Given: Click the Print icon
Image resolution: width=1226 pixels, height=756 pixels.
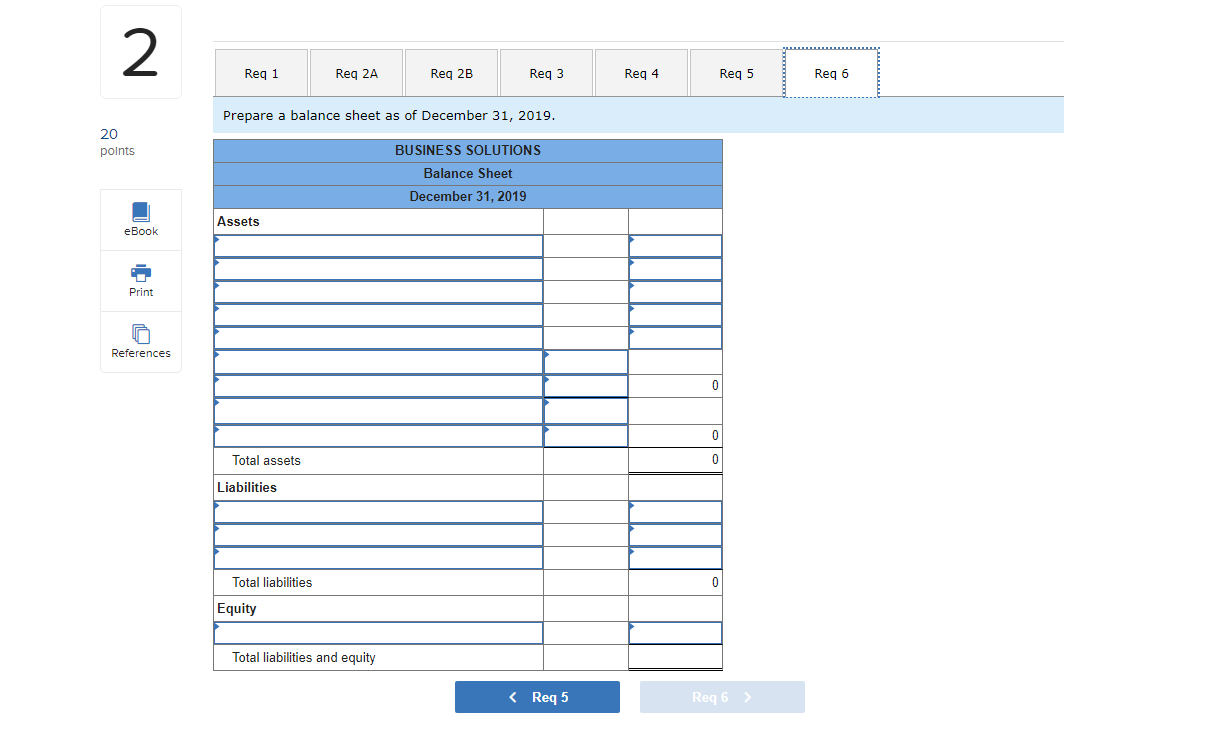Looking at the screenshot, I should [x=140, y=280].
